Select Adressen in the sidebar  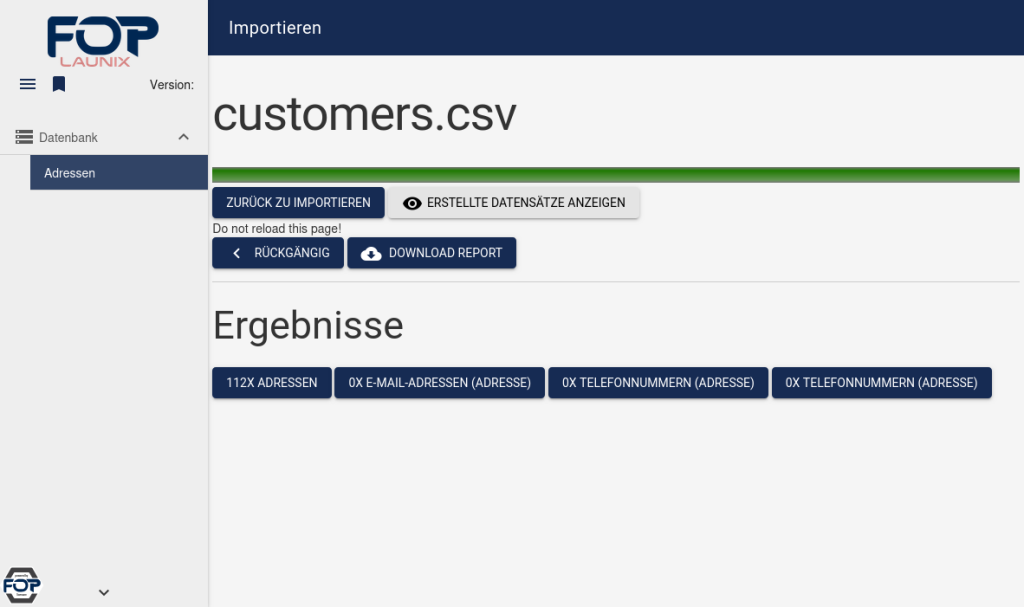tap(69, 172)
